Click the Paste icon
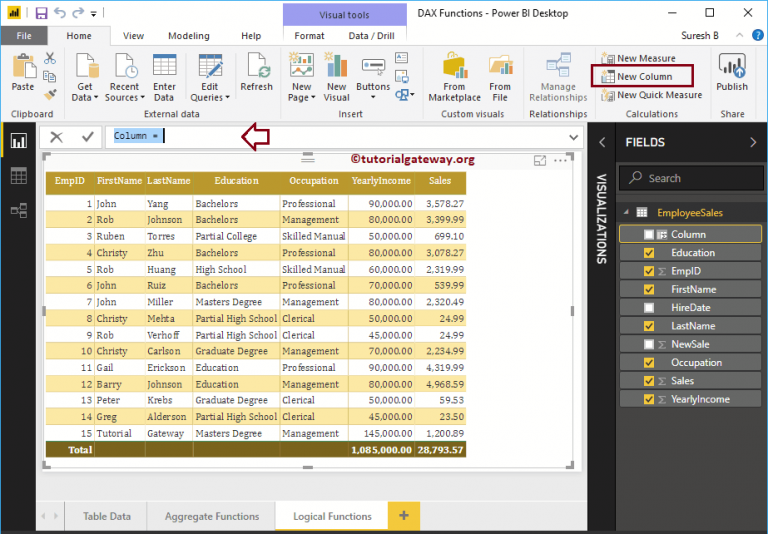768x534 pixels. (x=23, y=66)
